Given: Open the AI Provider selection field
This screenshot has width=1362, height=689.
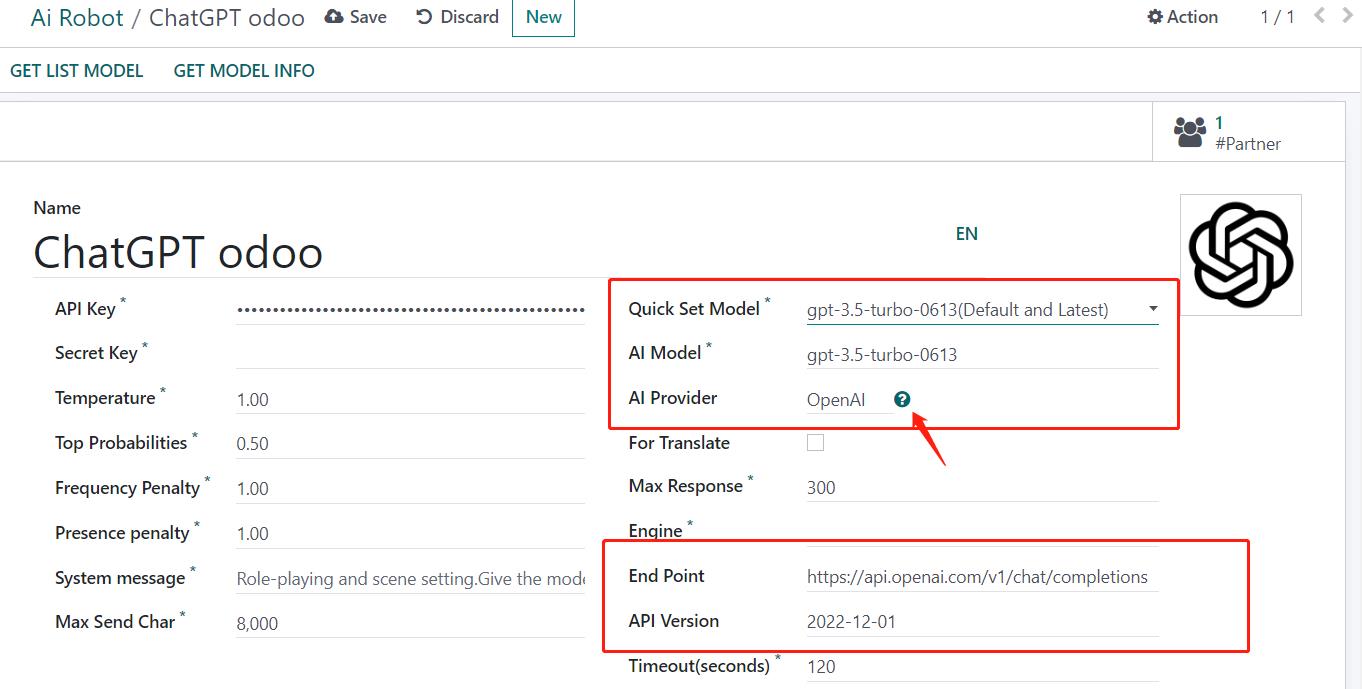Looking at the screenshot, I should click(848, 400).
